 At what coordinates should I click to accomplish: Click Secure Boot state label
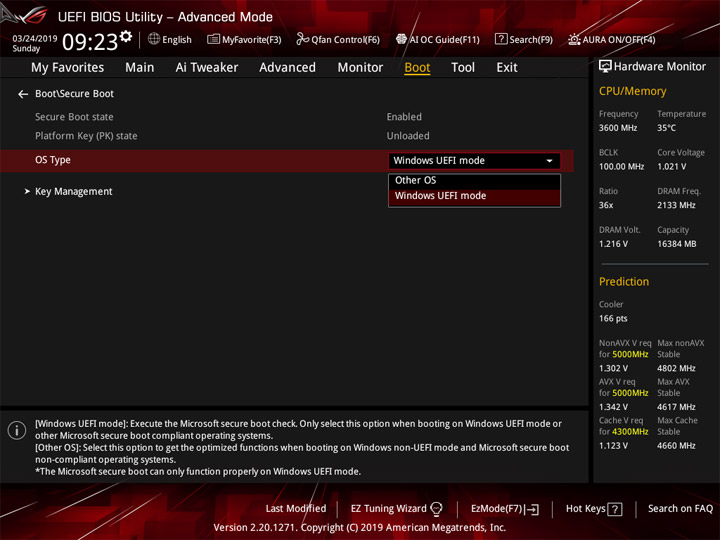74,117
